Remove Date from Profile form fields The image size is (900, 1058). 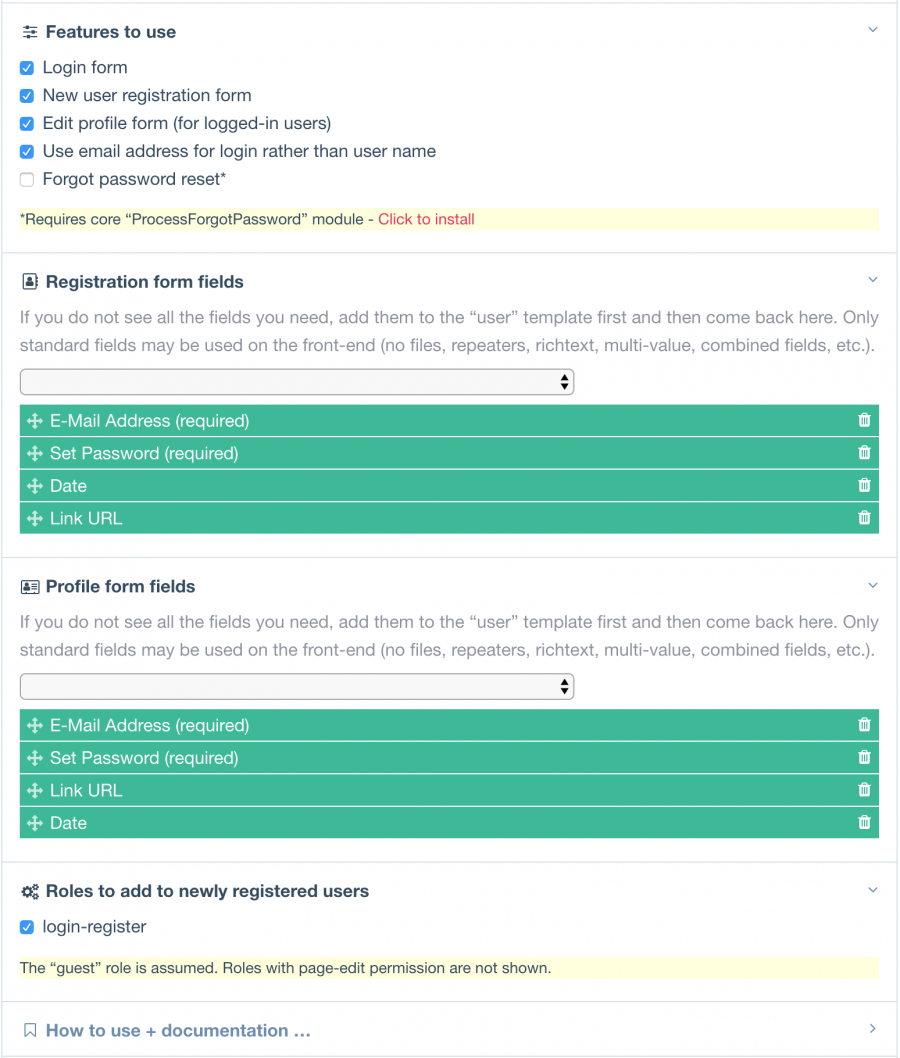(864, 822)
